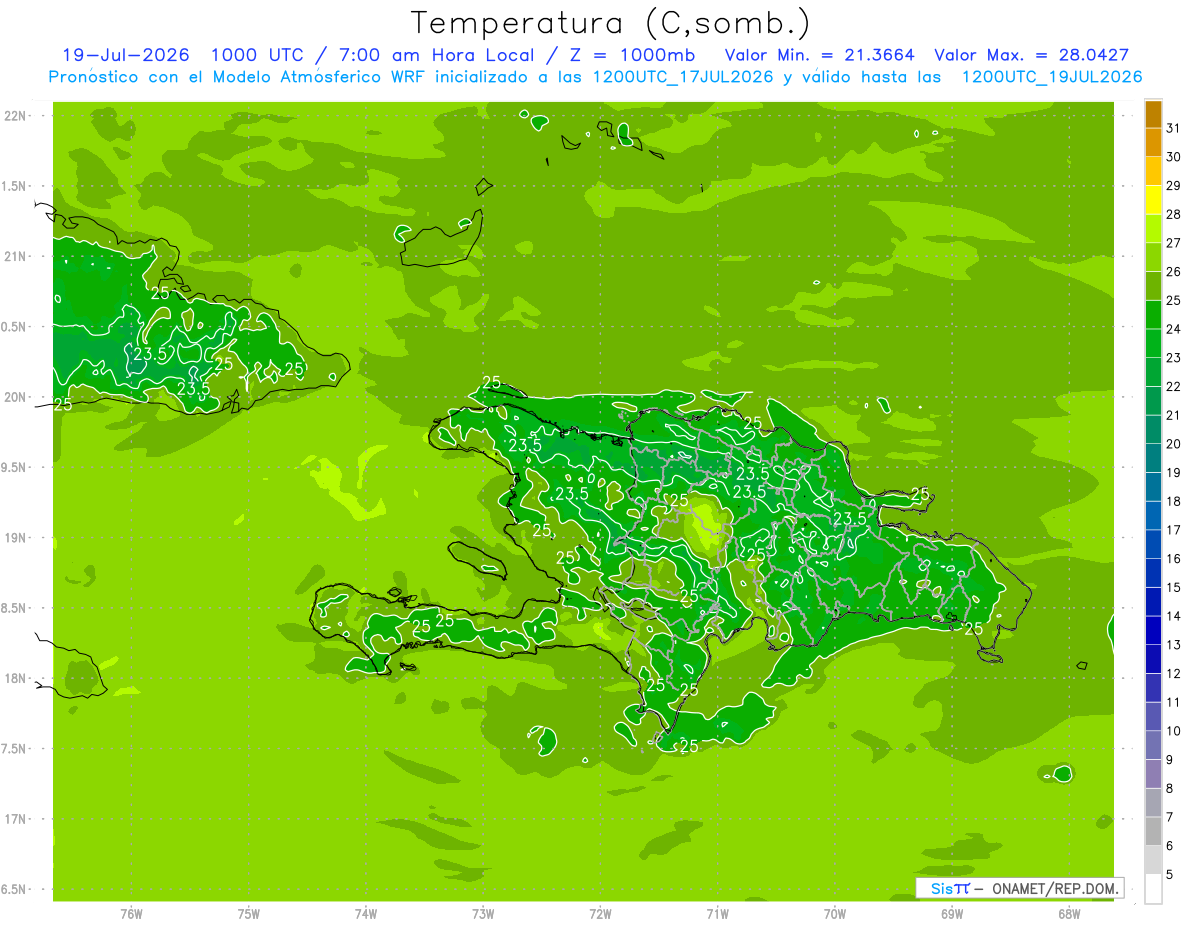Click the "ONAMET/REP.DOM." credit label

(1057, 888)
